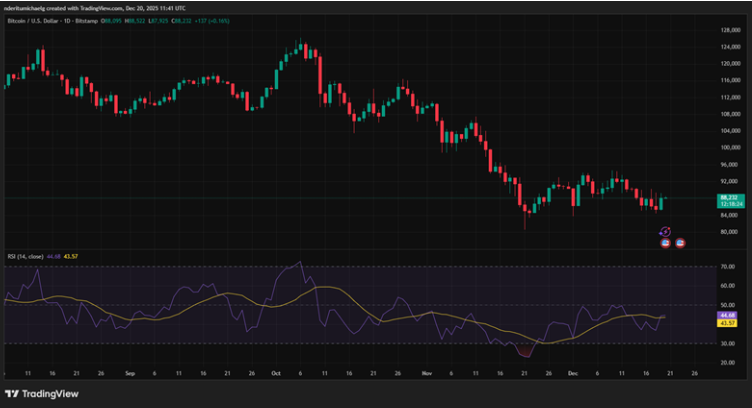752x408 pixels.
Task: Click the TradingView logo icon
Action: [x=12, y=393]
